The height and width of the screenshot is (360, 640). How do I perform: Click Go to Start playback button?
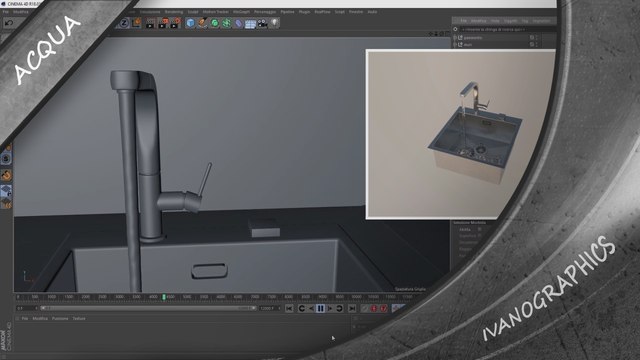(x=289, y=309)
